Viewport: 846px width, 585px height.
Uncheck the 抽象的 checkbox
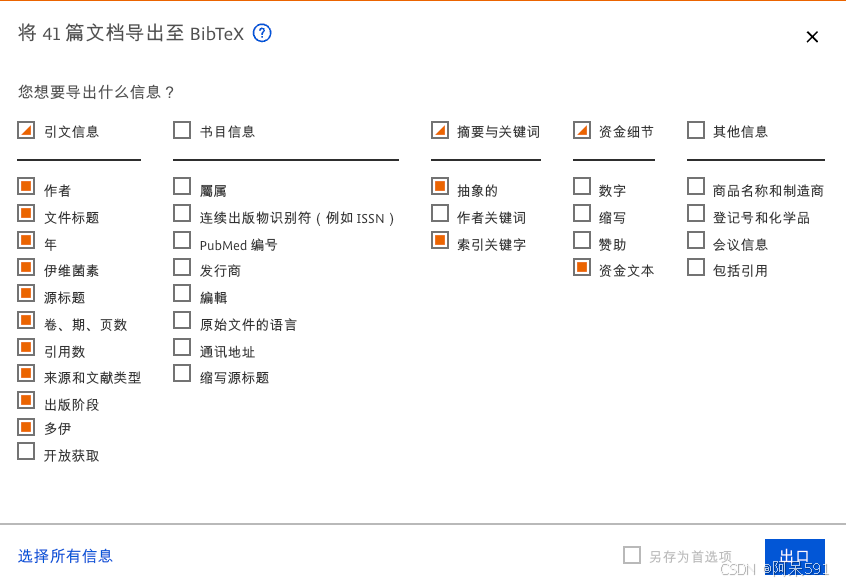pyautogui.click(x=439, y=187)
